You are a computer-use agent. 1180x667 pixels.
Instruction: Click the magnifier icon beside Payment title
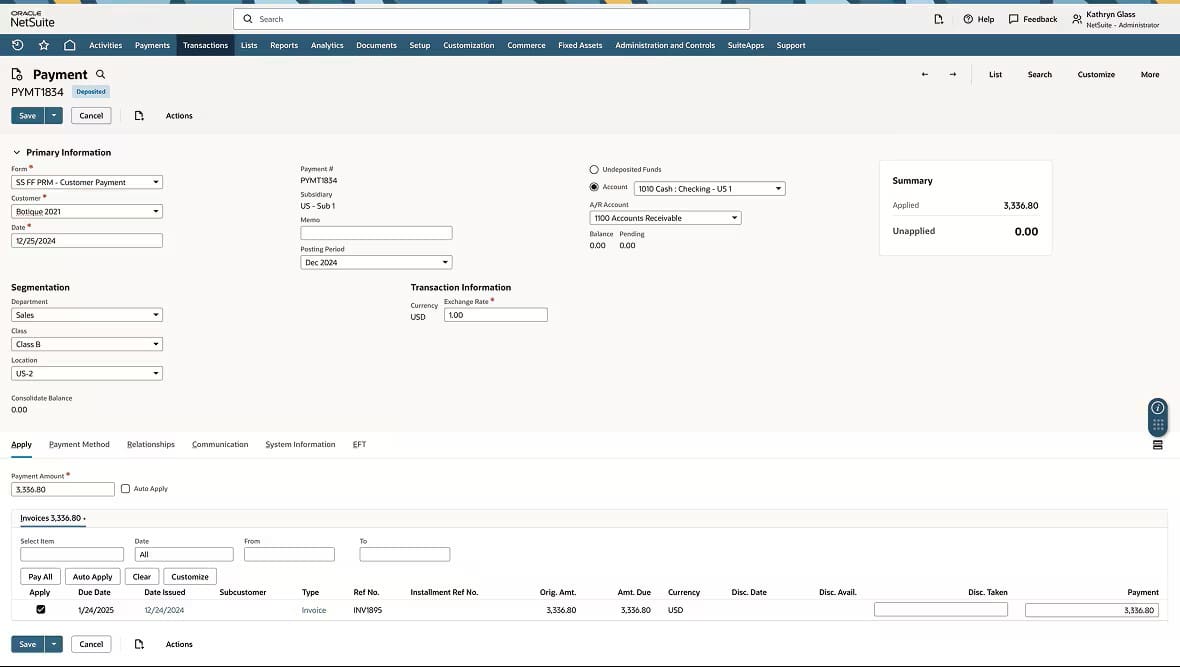100,74
